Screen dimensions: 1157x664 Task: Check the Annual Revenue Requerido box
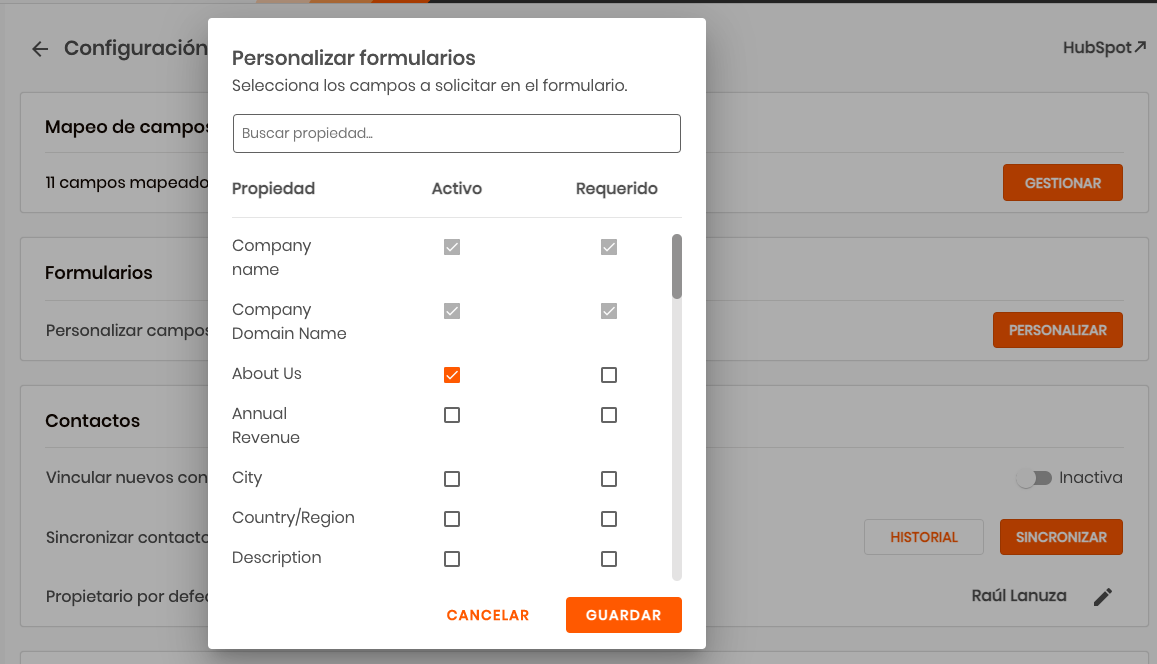(x=609, y=415)
